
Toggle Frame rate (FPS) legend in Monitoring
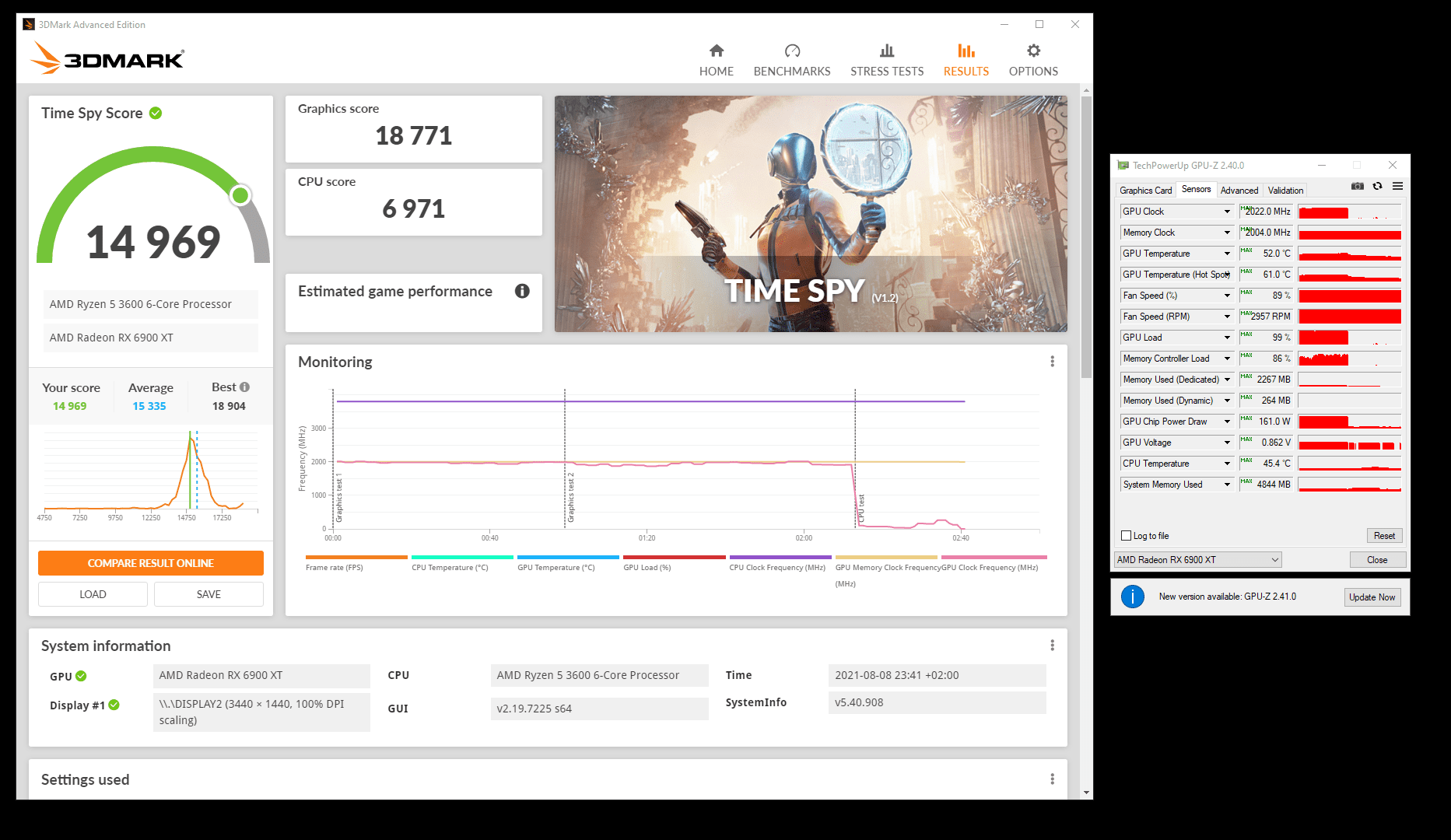356,563
